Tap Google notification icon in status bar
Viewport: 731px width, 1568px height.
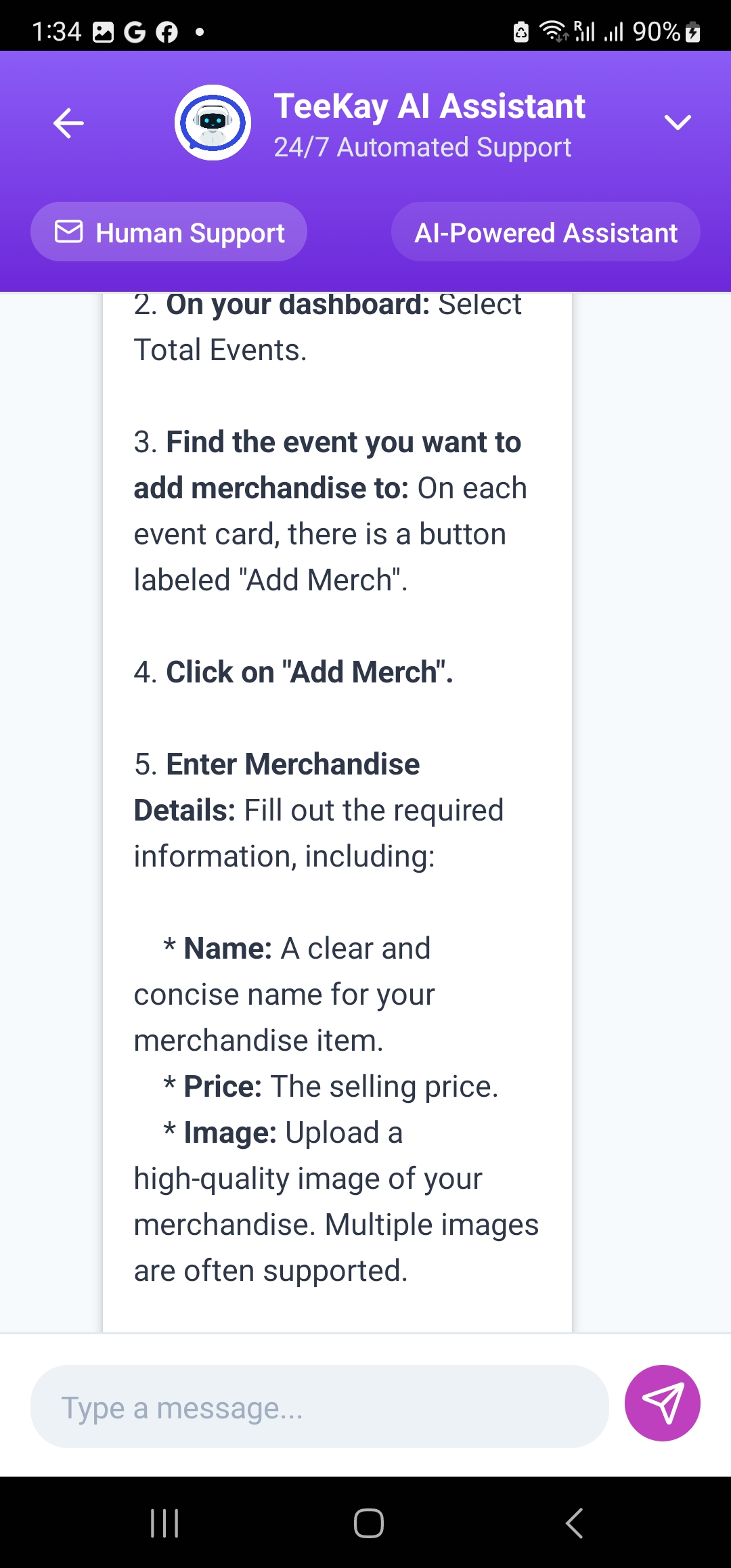tap(135, 32)
